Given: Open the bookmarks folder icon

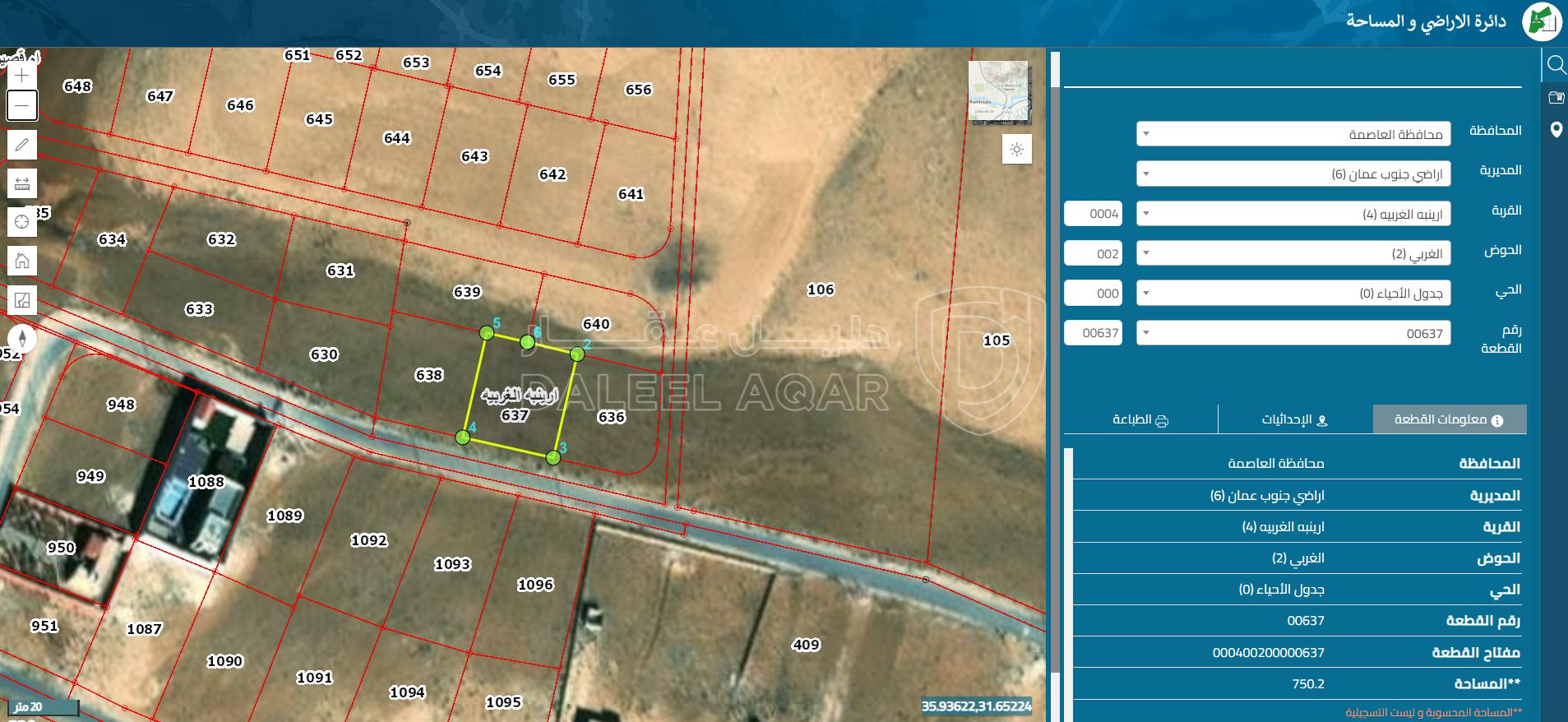Looking at the screenshot, I should pyautogui.click(x=1556, y=98).
